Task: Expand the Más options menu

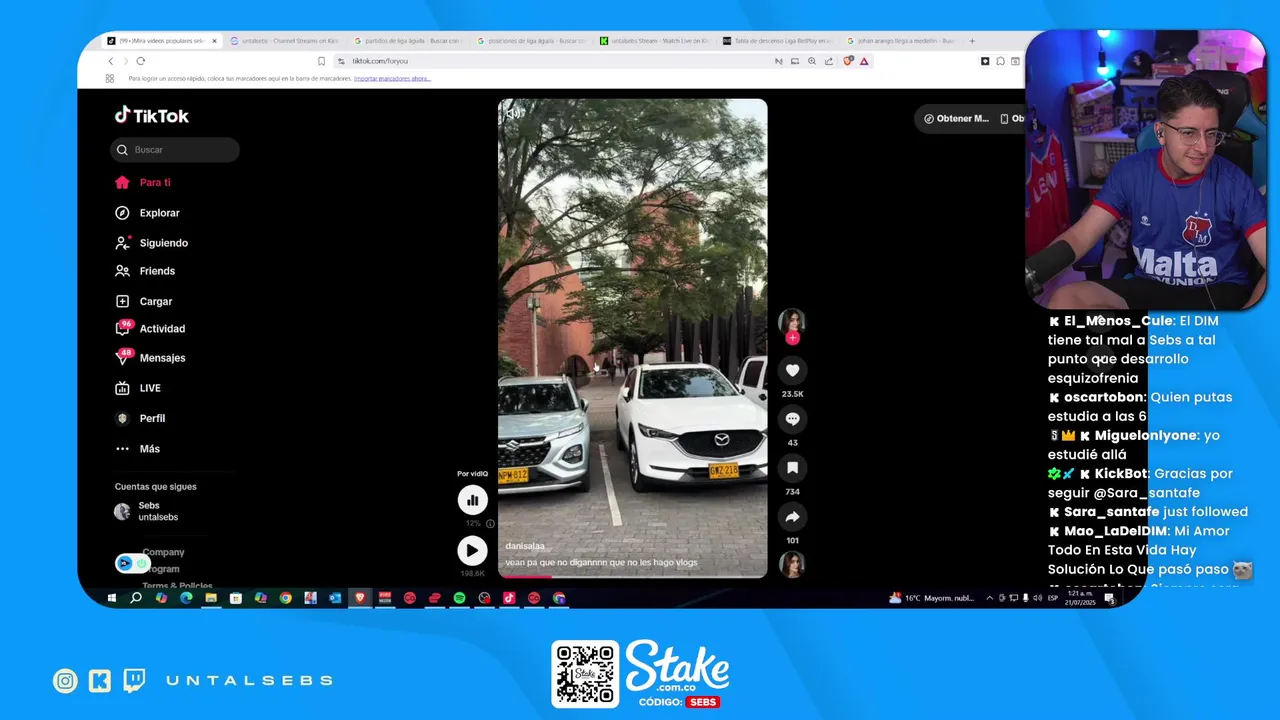Action: tap(137, 449)
